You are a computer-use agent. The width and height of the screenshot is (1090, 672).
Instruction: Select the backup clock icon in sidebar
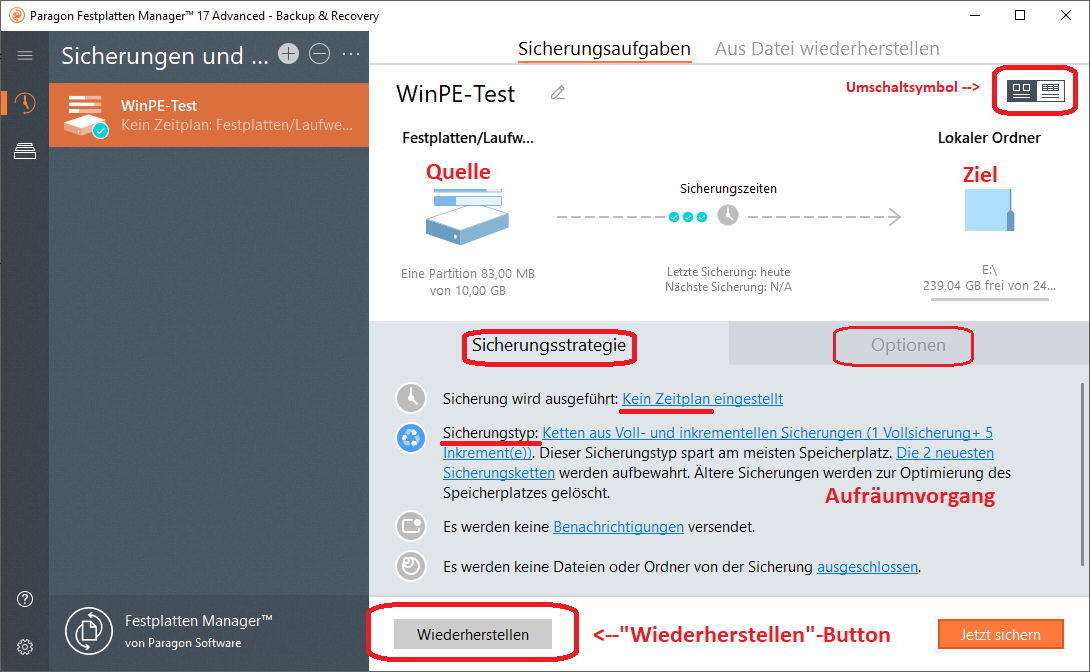(25, 103)
